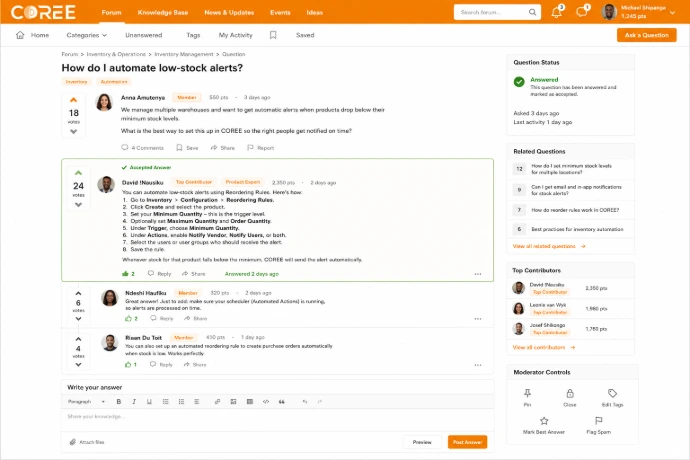Upvote Anna Amutenya's question
The height and width of the screenshot is (460, 690).
[73, 100]
